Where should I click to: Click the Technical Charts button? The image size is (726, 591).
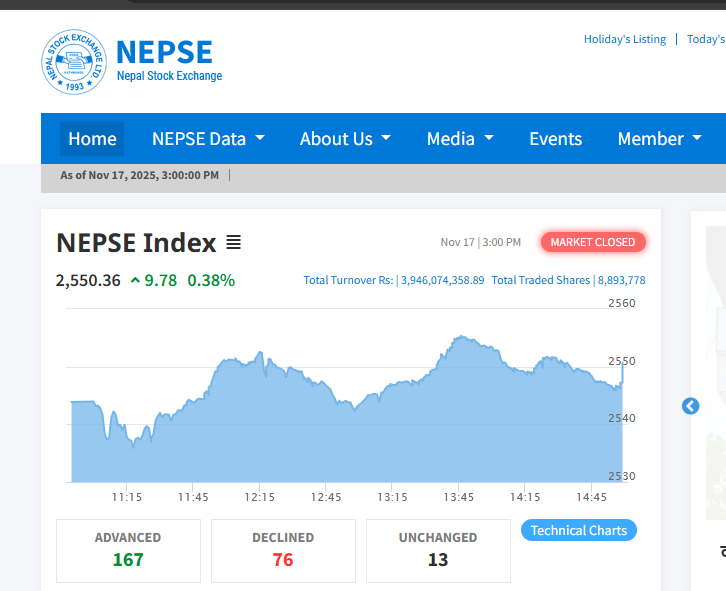pos(578,530)
